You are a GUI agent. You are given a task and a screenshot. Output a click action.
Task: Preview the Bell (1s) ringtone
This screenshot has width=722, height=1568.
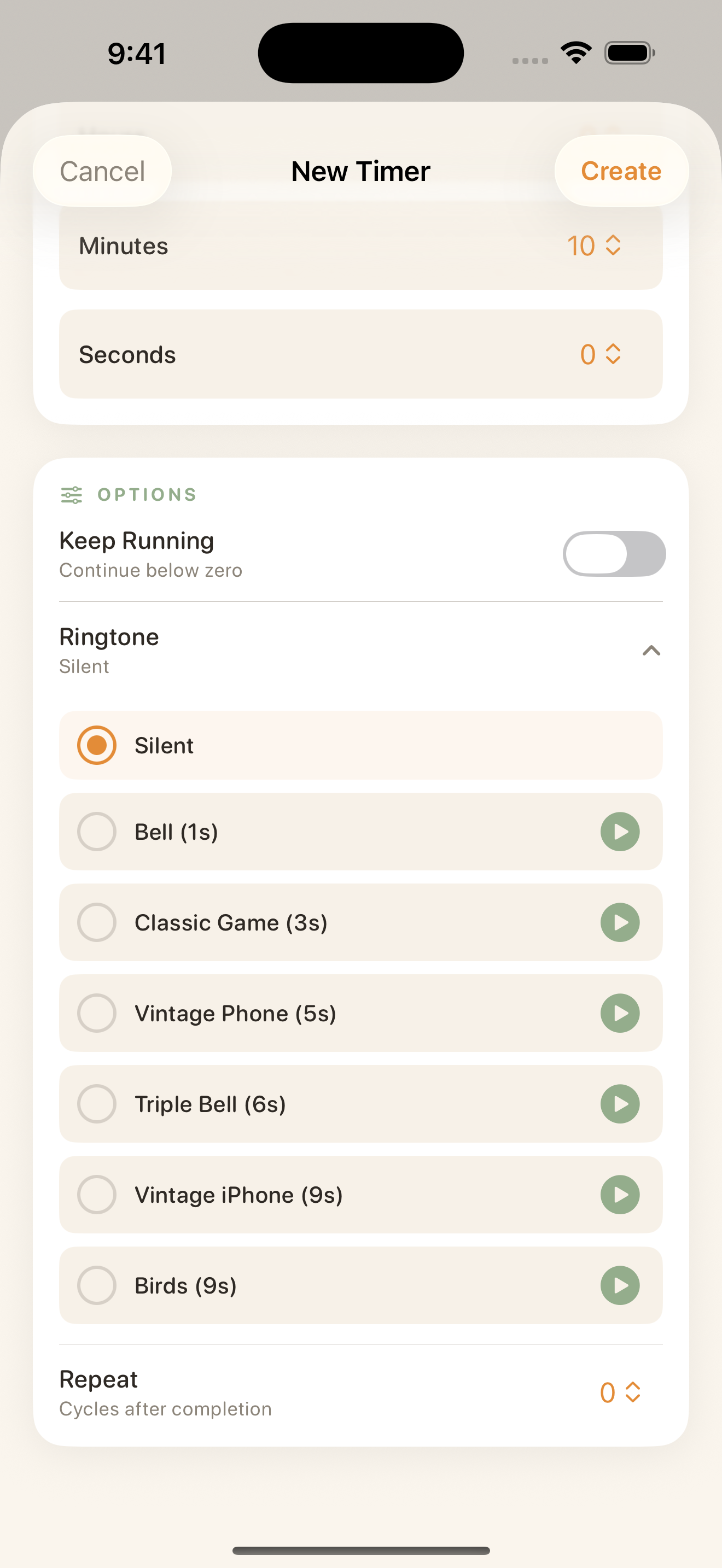click(x=620, y=832)
